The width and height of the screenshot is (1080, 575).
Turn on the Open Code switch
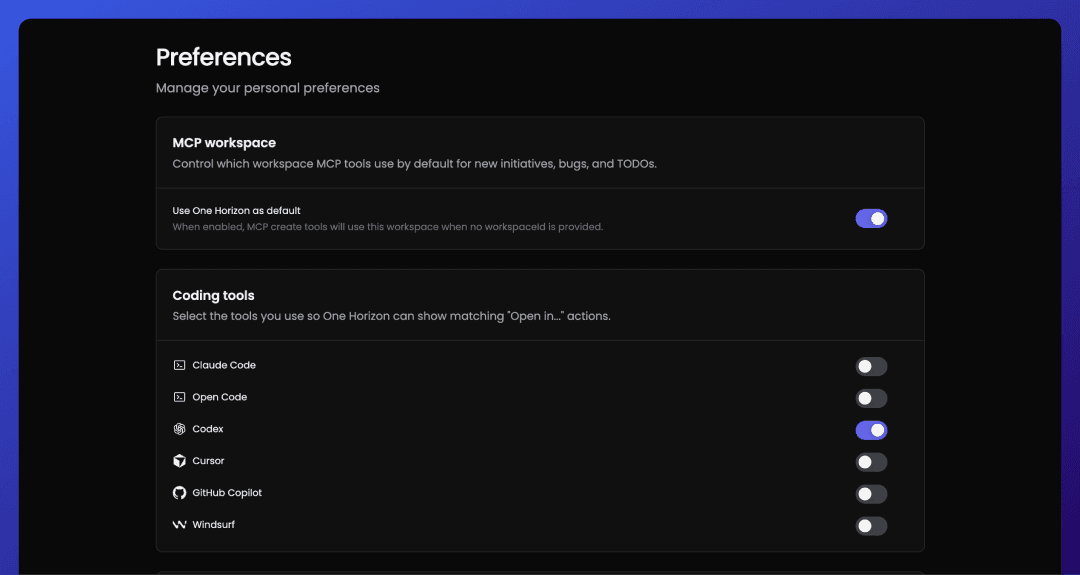(871, 398)
